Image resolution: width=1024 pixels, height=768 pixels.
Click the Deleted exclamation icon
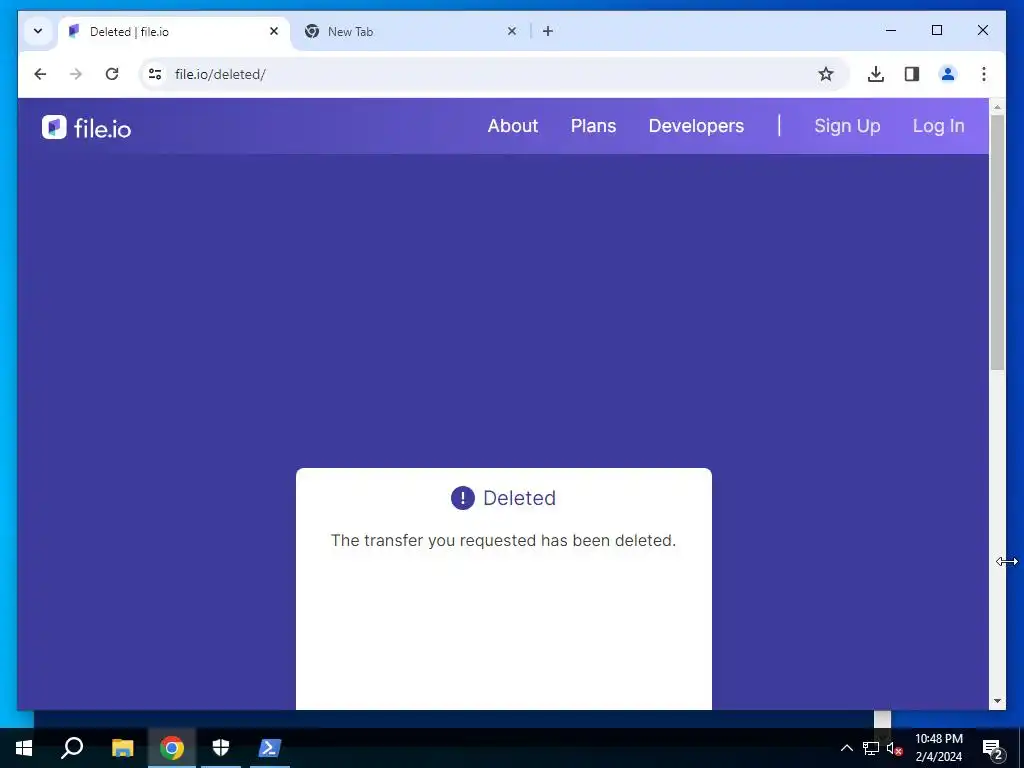coord(462,498)
